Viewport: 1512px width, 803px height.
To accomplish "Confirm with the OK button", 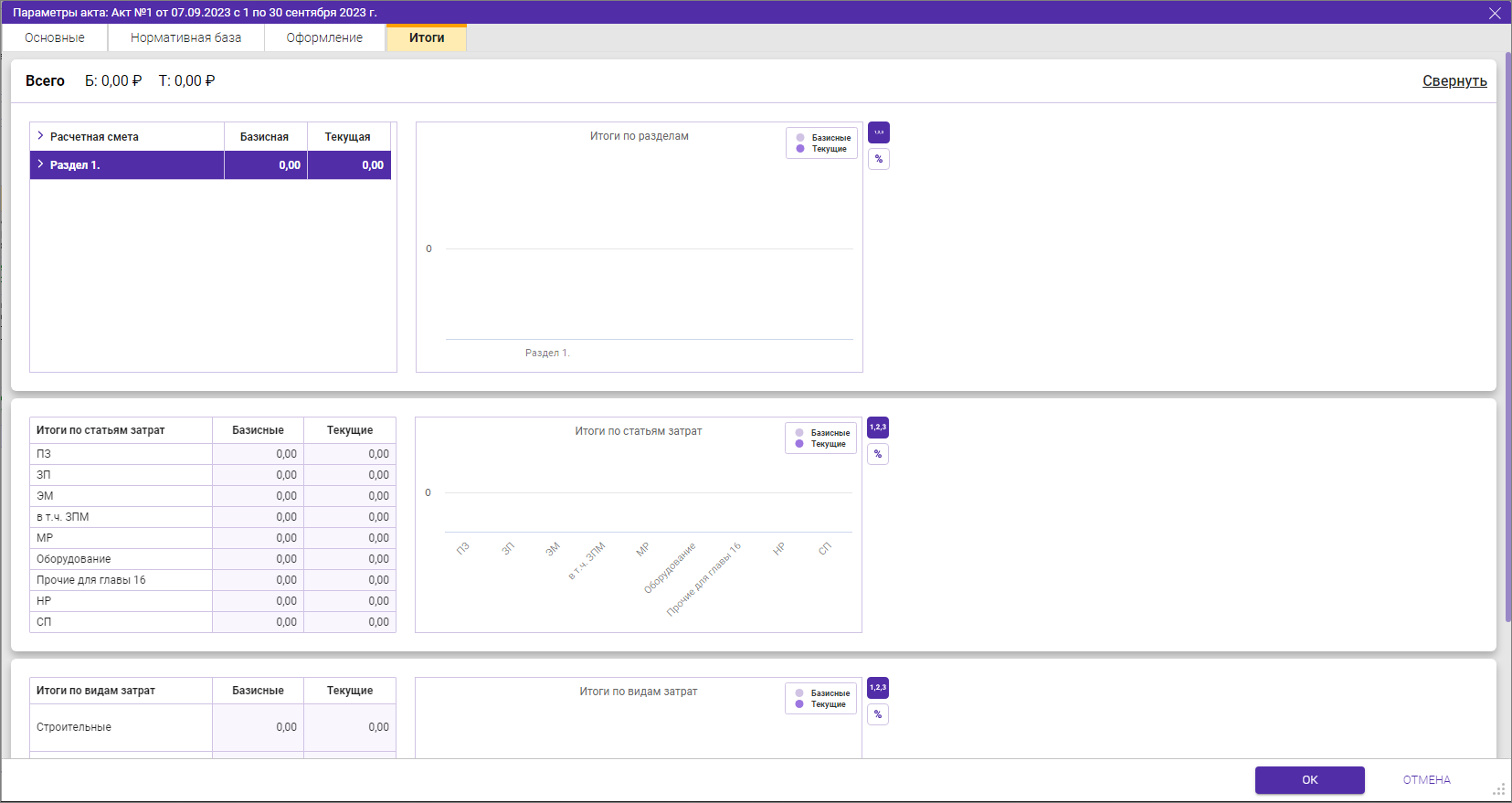I will [x=1309, y=780].
